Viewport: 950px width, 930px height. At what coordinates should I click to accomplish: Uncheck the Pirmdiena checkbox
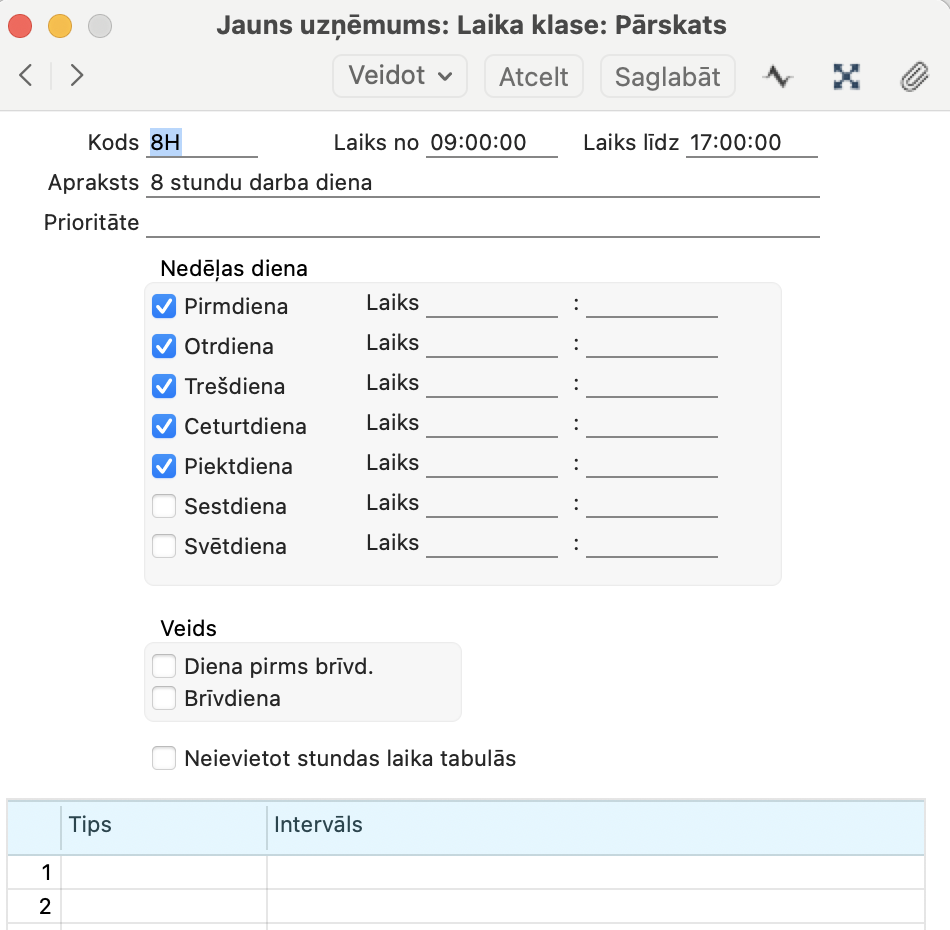(164, 306)
